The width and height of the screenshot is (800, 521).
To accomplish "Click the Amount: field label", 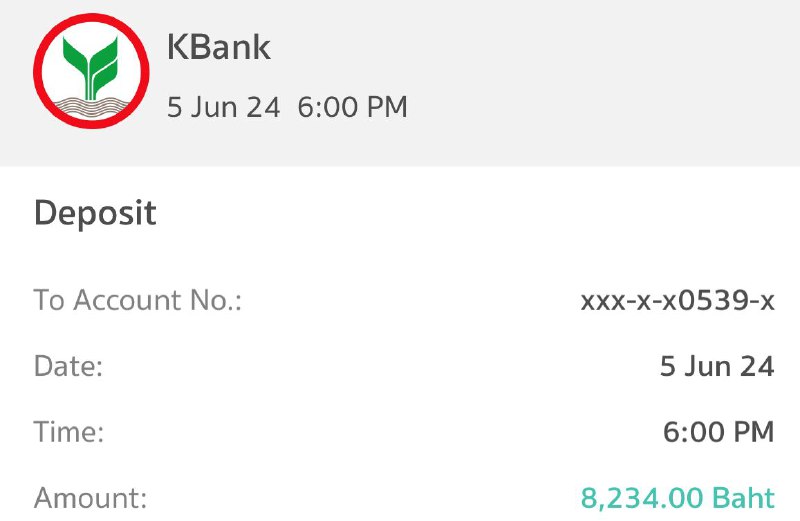I will 90,498.
